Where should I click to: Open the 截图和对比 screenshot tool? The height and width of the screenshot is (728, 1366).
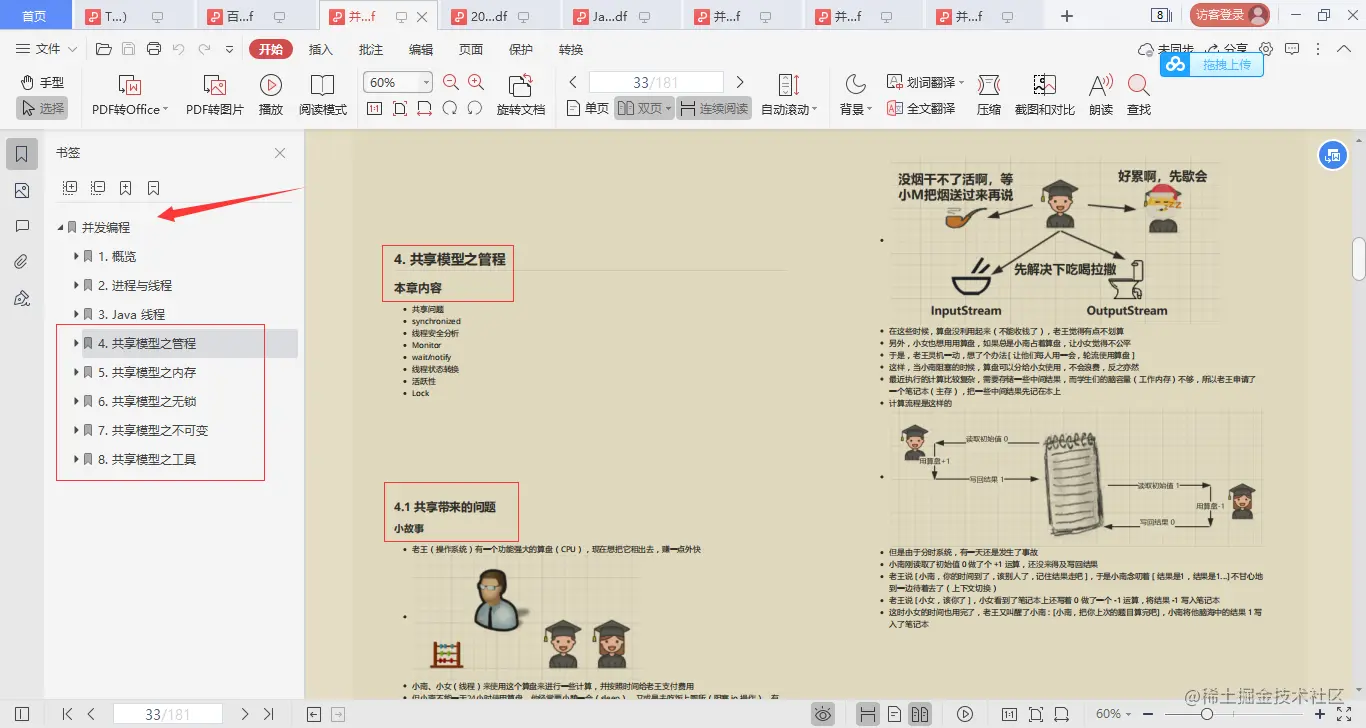[1044, 94]
